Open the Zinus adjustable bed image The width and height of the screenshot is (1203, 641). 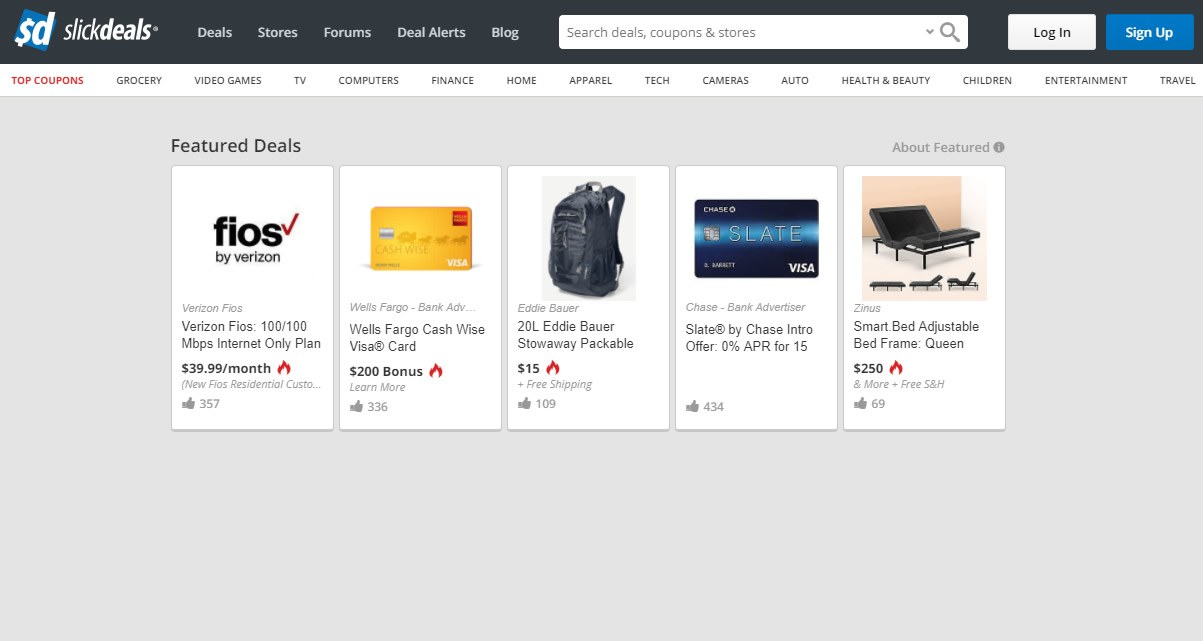pos(924,238)
